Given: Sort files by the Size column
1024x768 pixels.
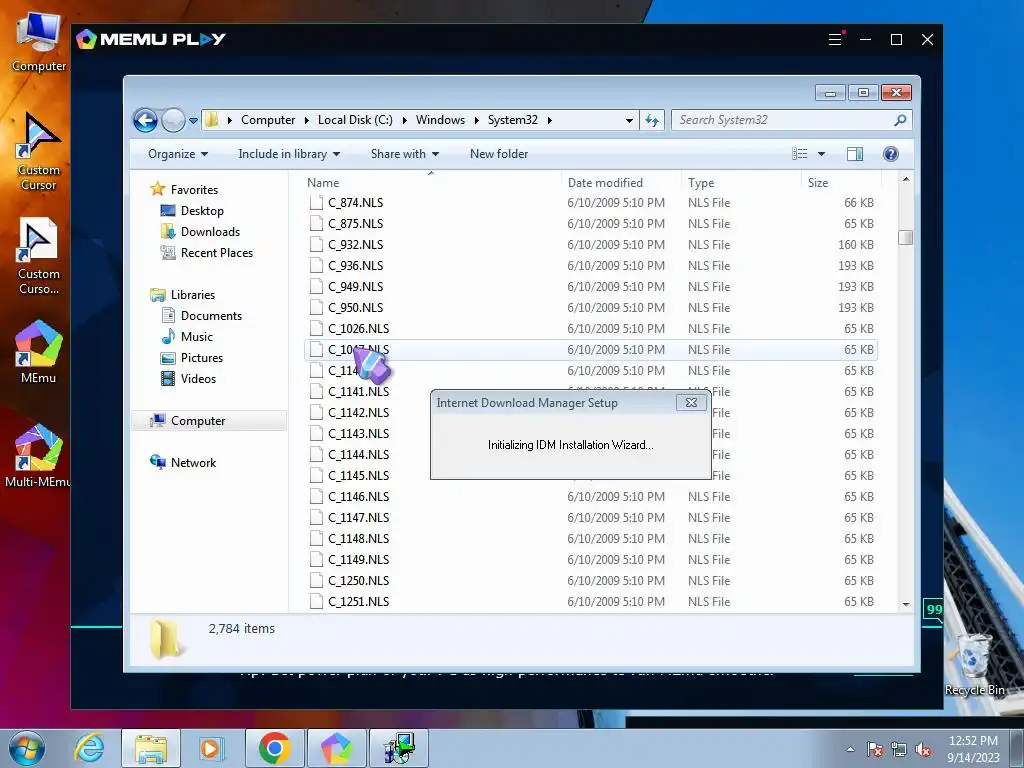Looking at the screenshot, I should pyautogui.click(x=841, y=183).
